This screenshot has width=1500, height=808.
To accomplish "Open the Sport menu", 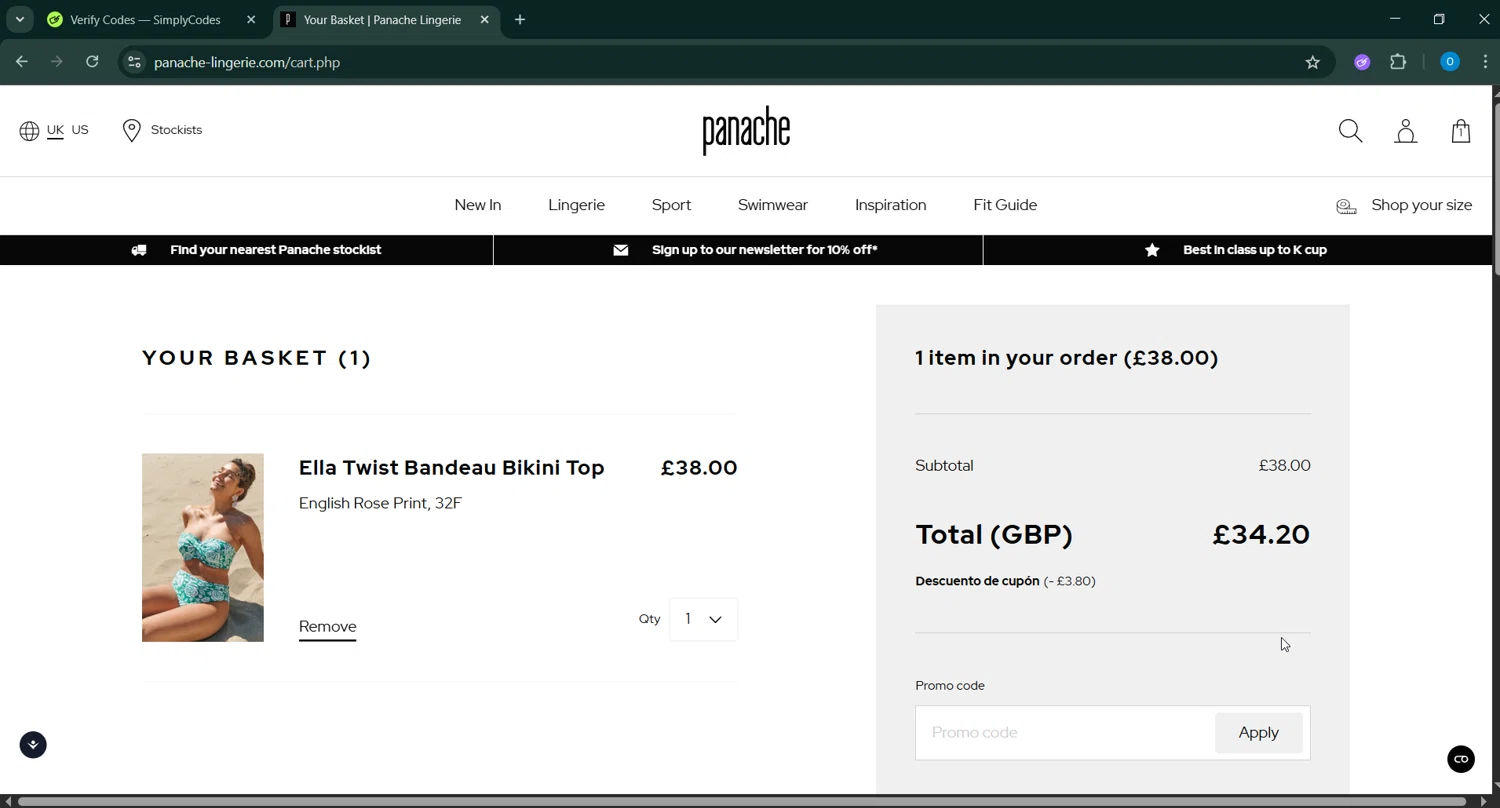I will pos(671,205).
